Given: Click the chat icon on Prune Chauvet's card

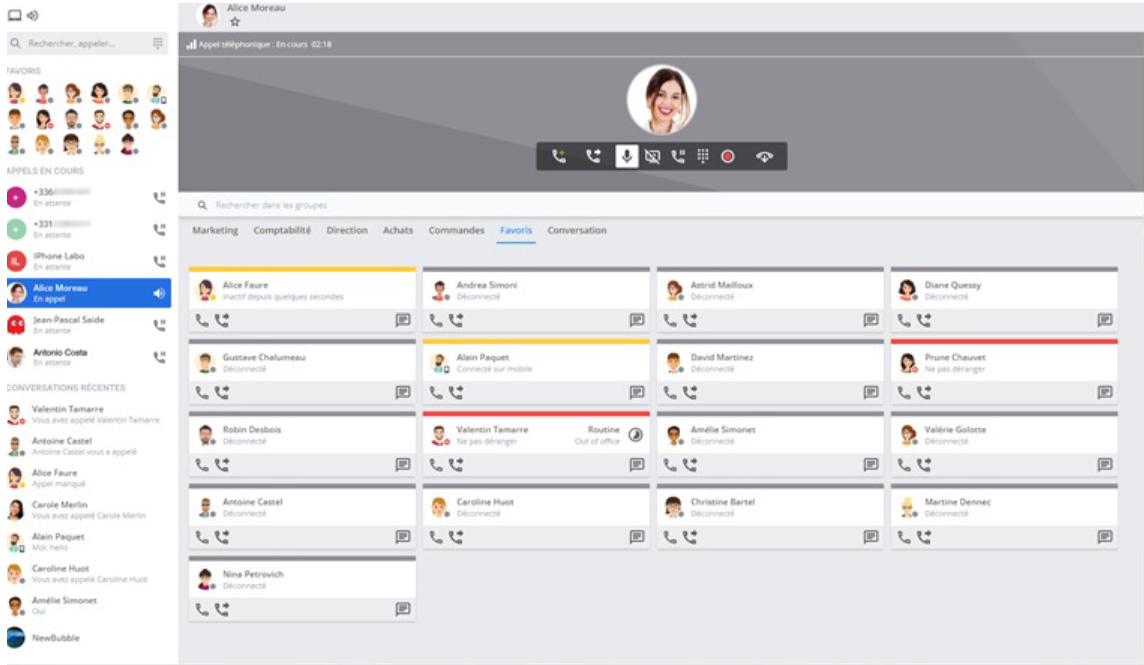Looking at the screenshot, I should [1105, 393].
